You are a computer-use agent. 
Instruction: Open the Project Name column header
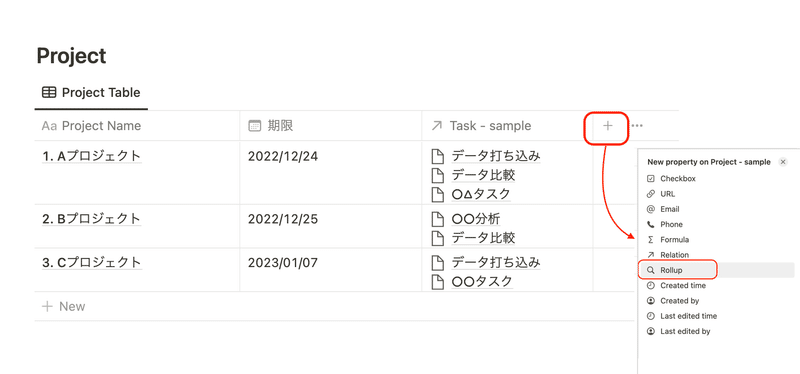[137, 126]
